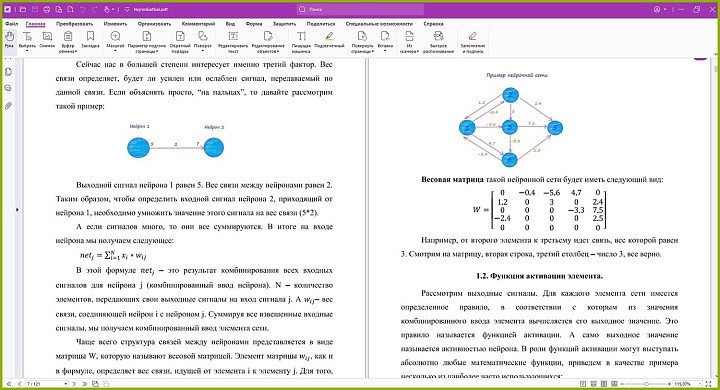Toggle full screen mode in status bar
This screenshot has height=390, width=720.
[x=709, y=384]
